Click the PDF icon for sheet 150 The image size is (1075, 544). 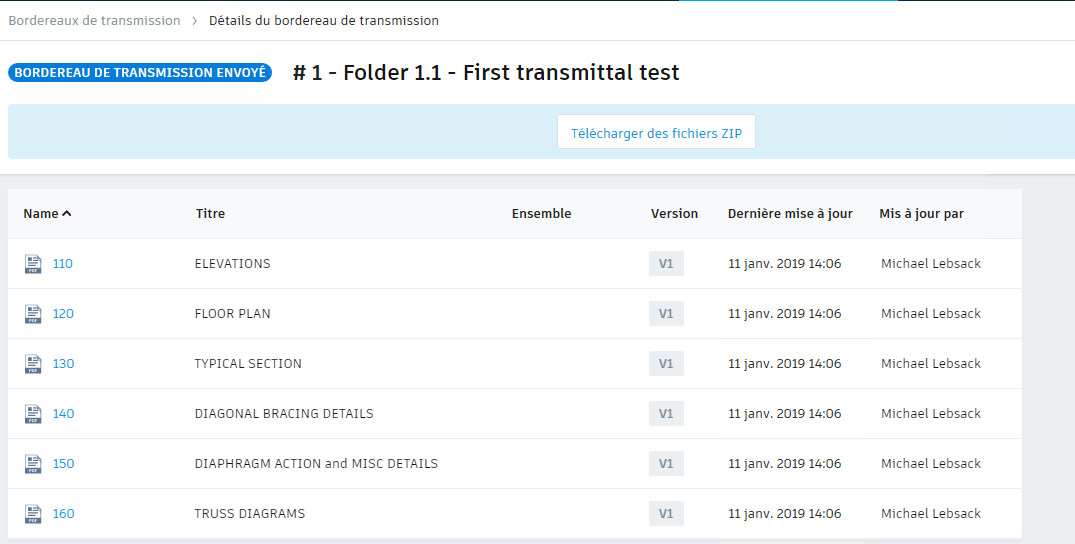[34, 464]
